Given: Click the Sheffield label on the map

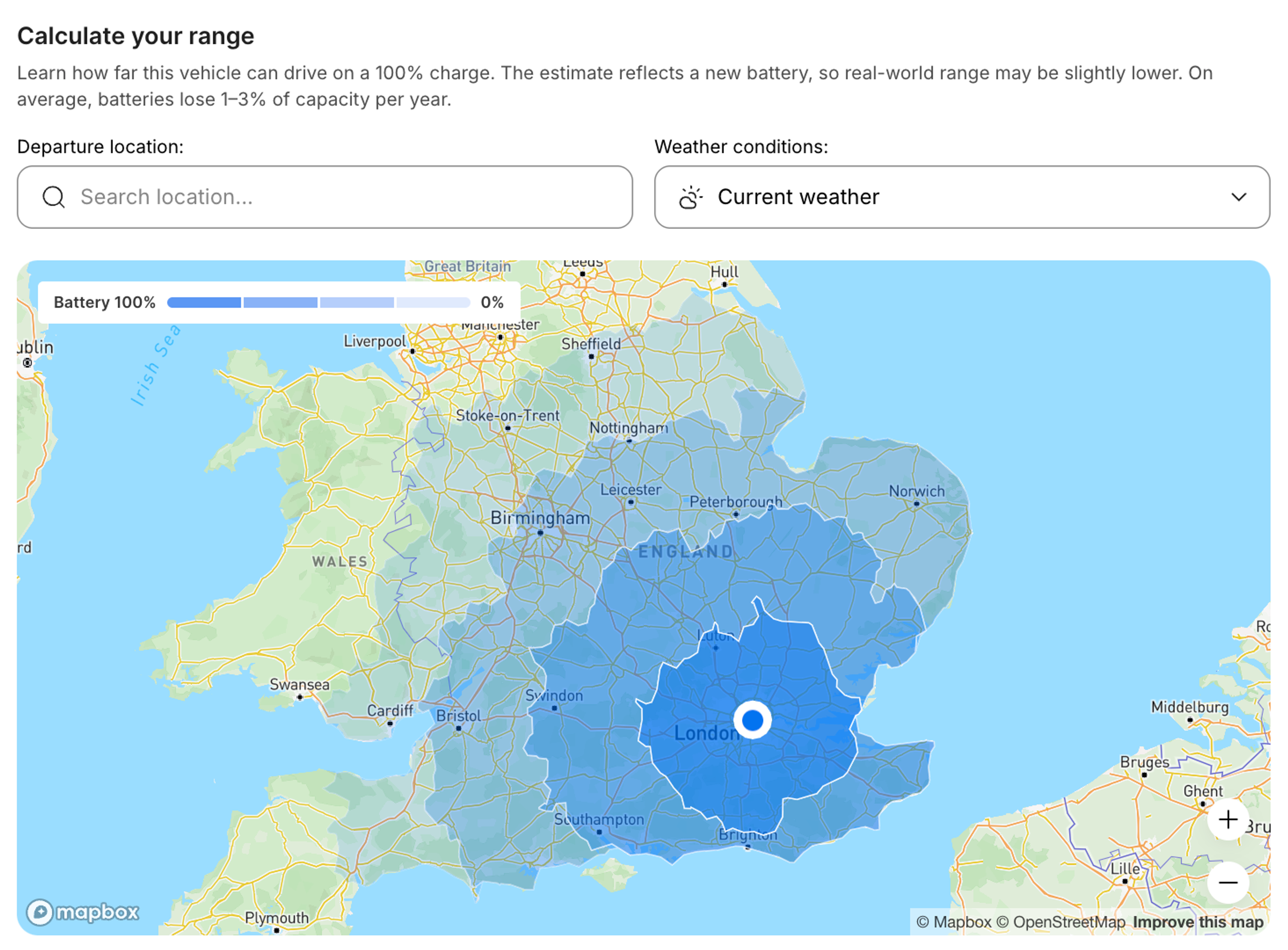Looking at the screenshot, I should coord(591,344).
